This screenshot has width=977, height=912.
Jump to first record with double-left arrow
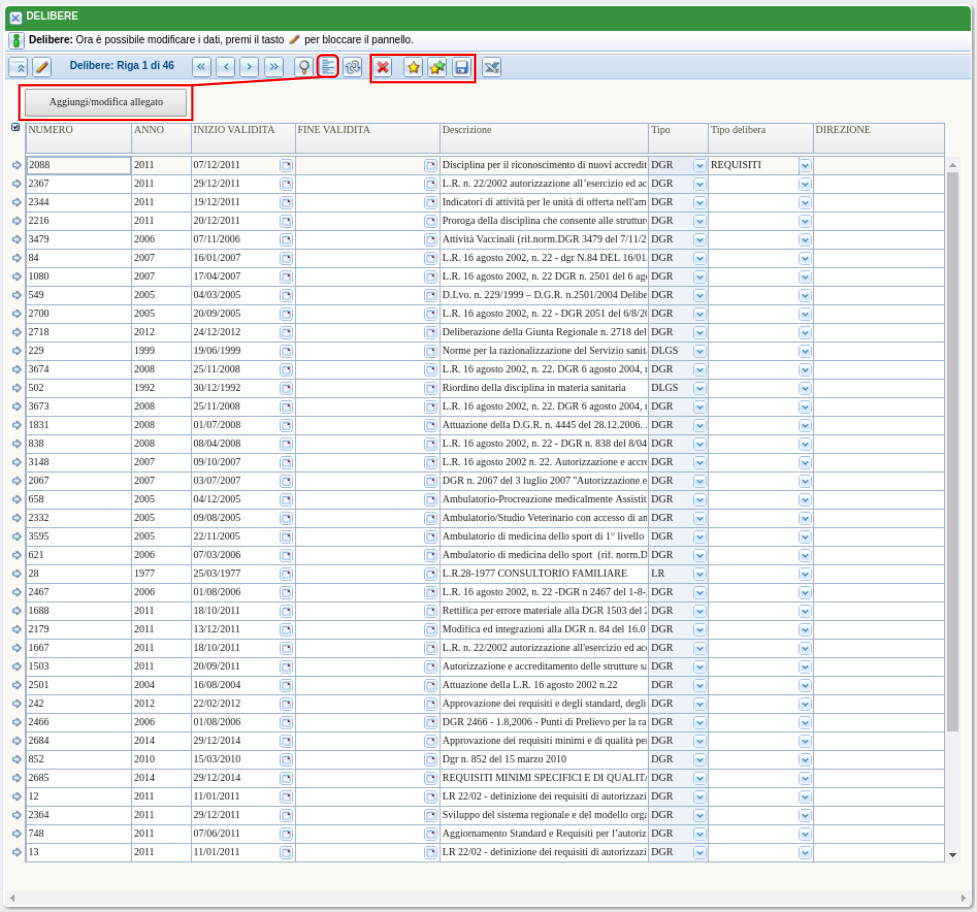[x=201, y=67]
